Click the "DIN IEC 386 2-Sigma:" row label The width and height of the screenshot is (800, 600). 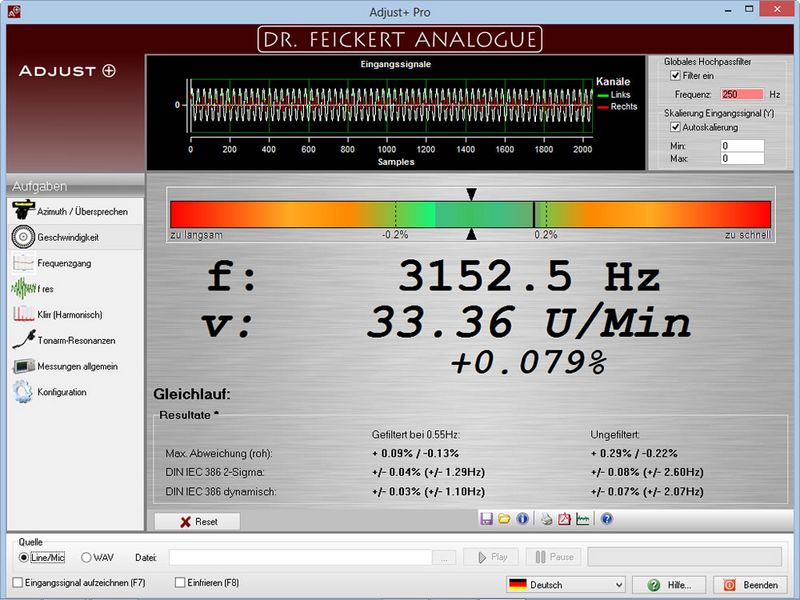click(215, 472)
